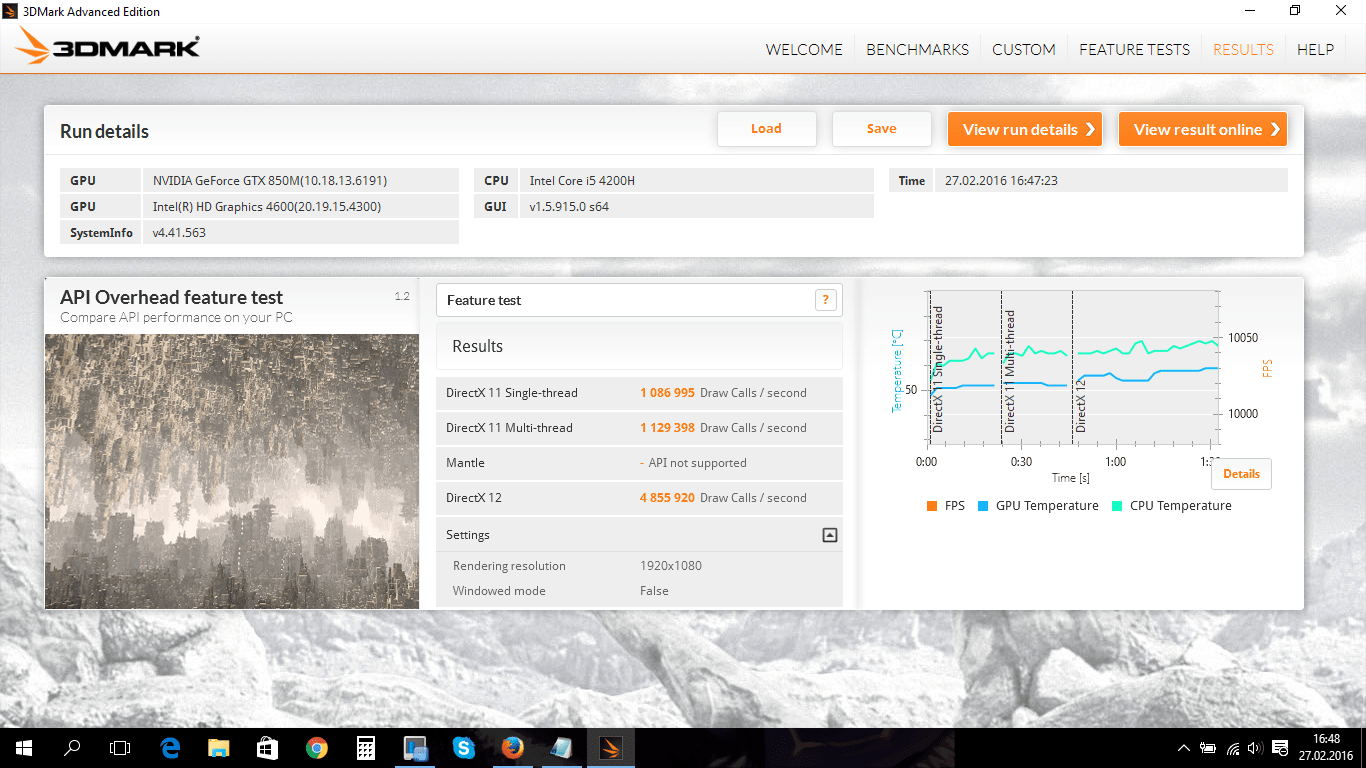Screen dimensions: 1366x768
Task: Open Windows Search from the taskbar
Action: click(x=72, y=748)
